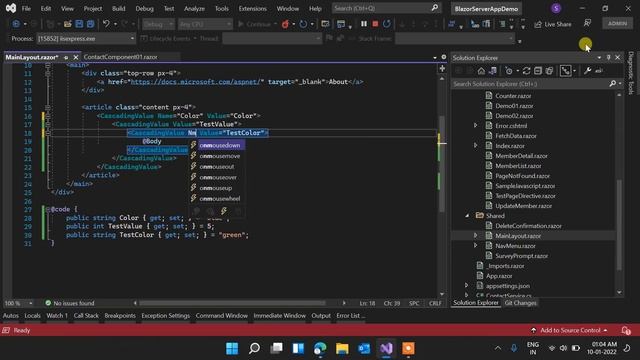640x360 pixels.
Task: Select MemberDetail.razor in Solution Explorer
Action: point(521,156)
